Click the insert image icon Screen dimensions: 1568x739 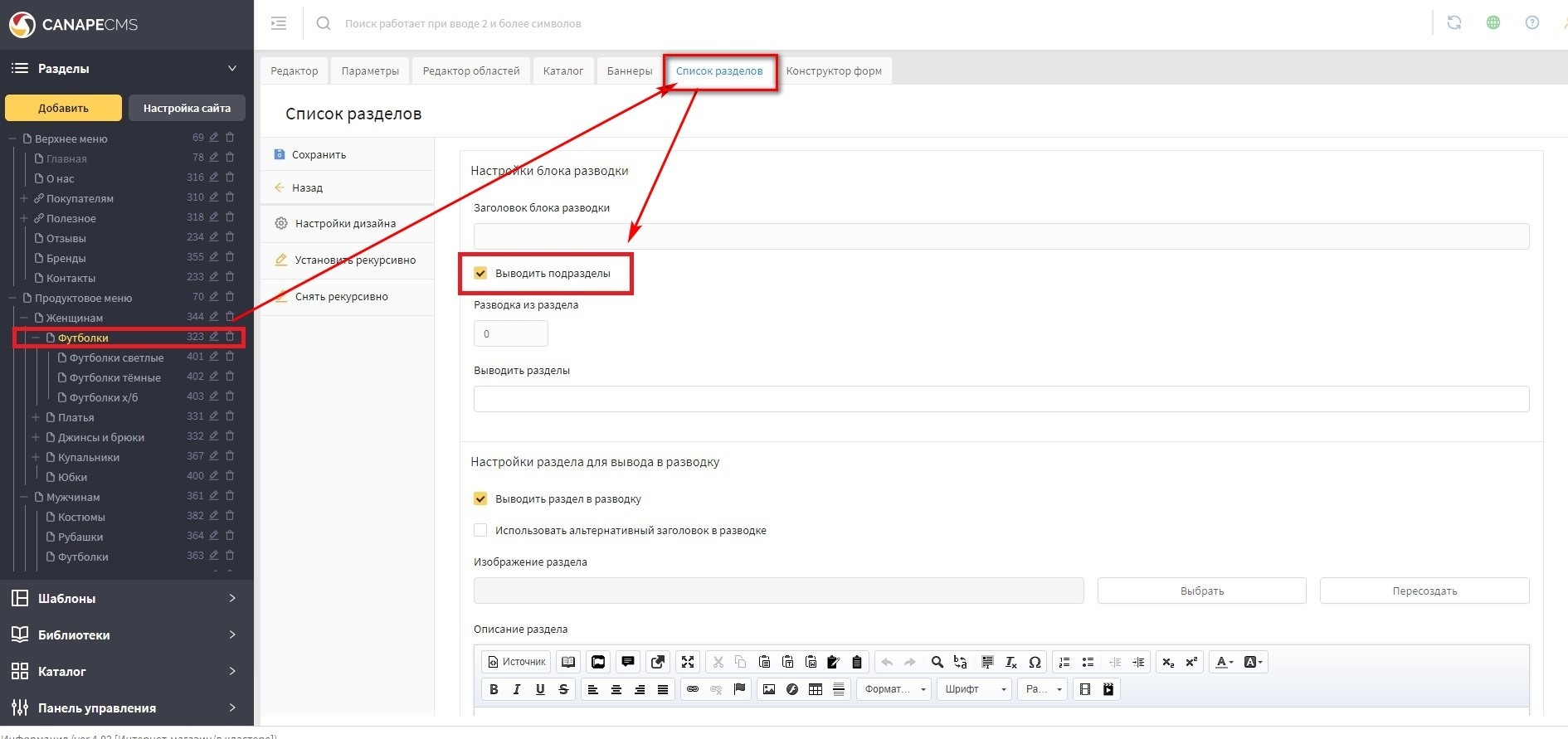pos(769,689)
